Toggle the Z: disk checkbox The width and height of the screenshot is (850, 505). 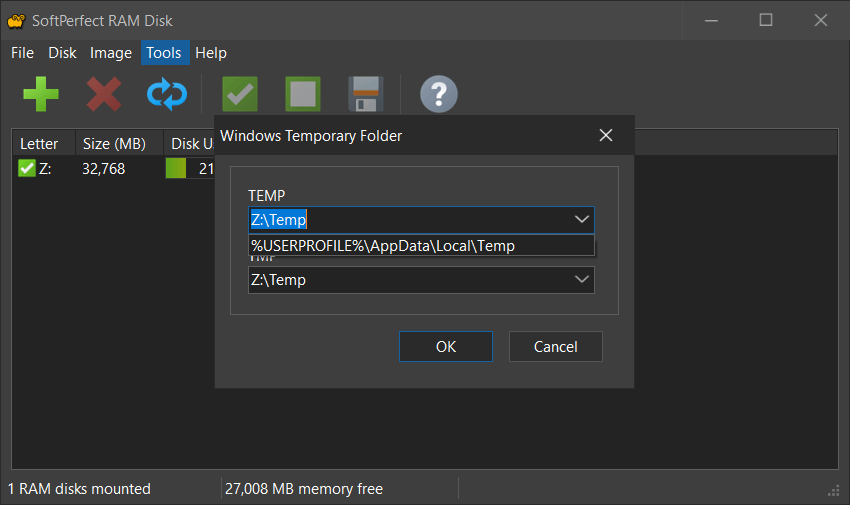pos(27,169)
